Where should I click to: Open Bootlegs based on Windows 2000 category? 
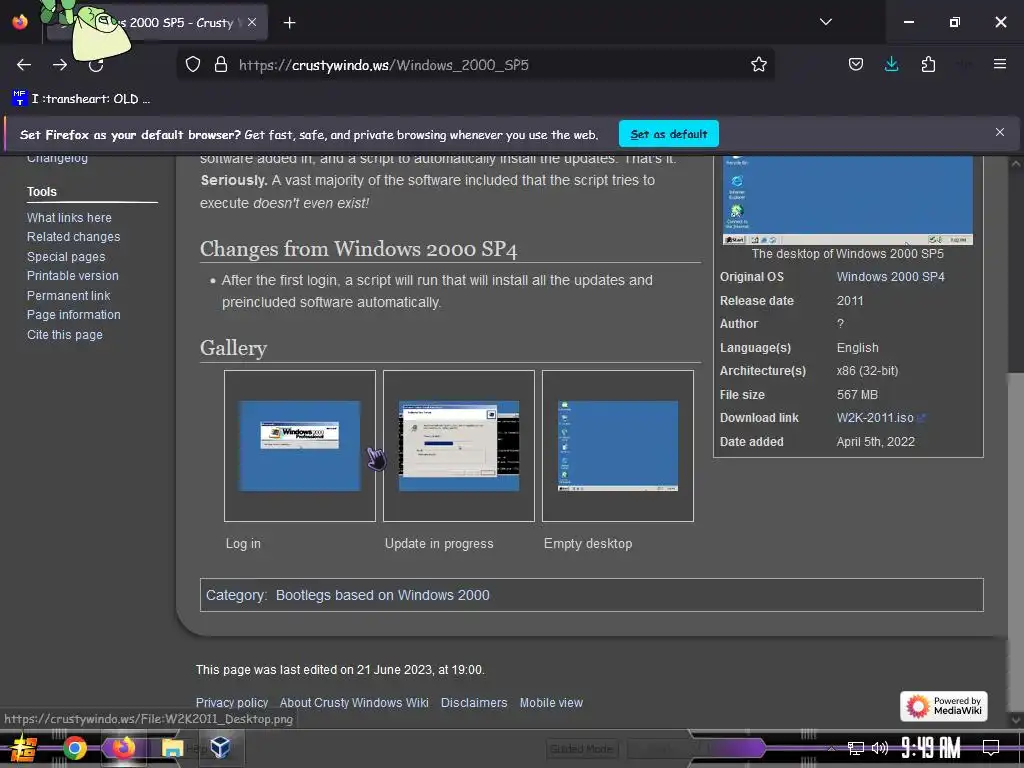pyautogui.click(x=383, y=596)
